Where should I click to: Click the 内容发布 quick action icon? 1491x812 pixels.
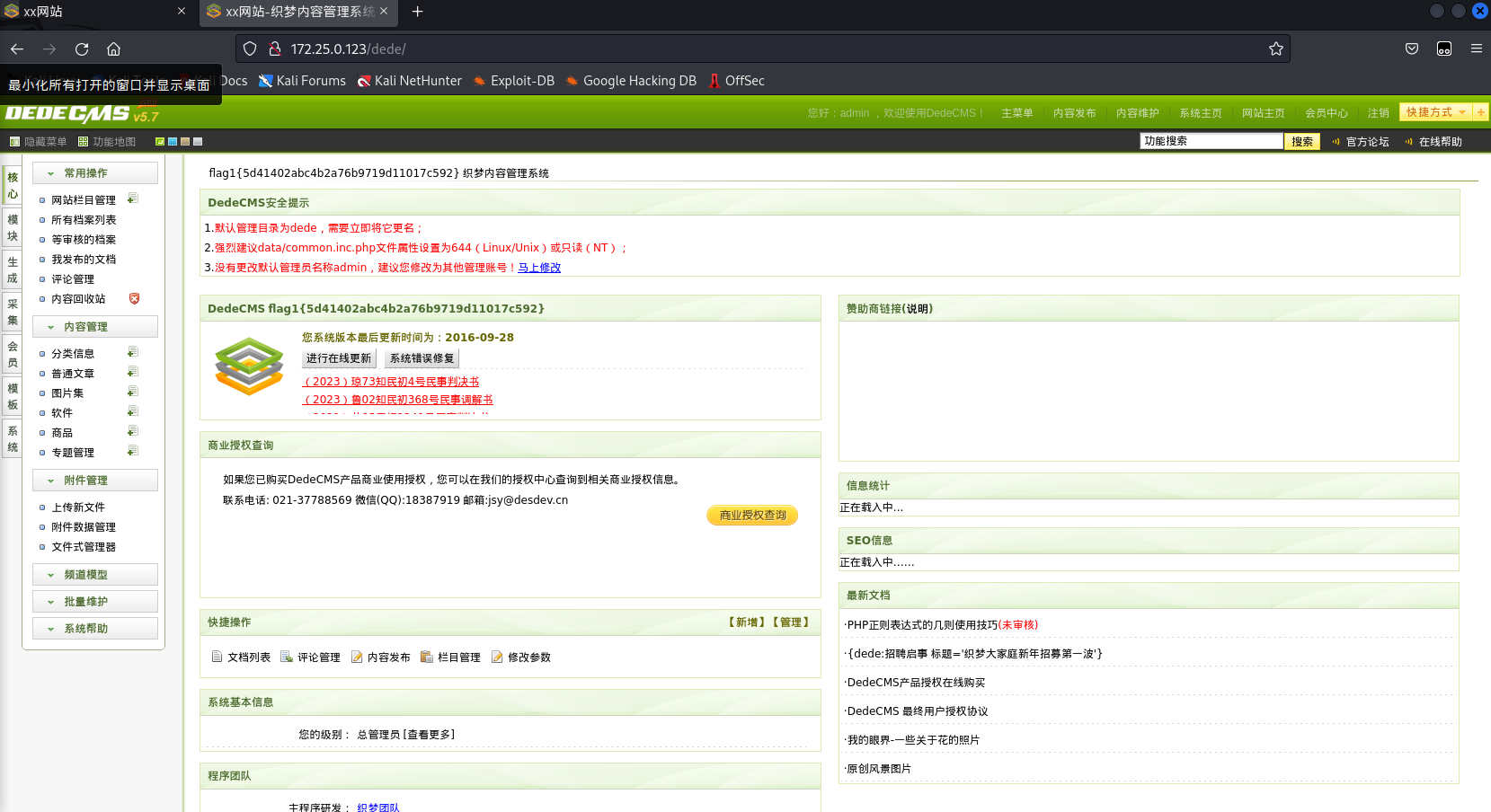click(357, 657)
